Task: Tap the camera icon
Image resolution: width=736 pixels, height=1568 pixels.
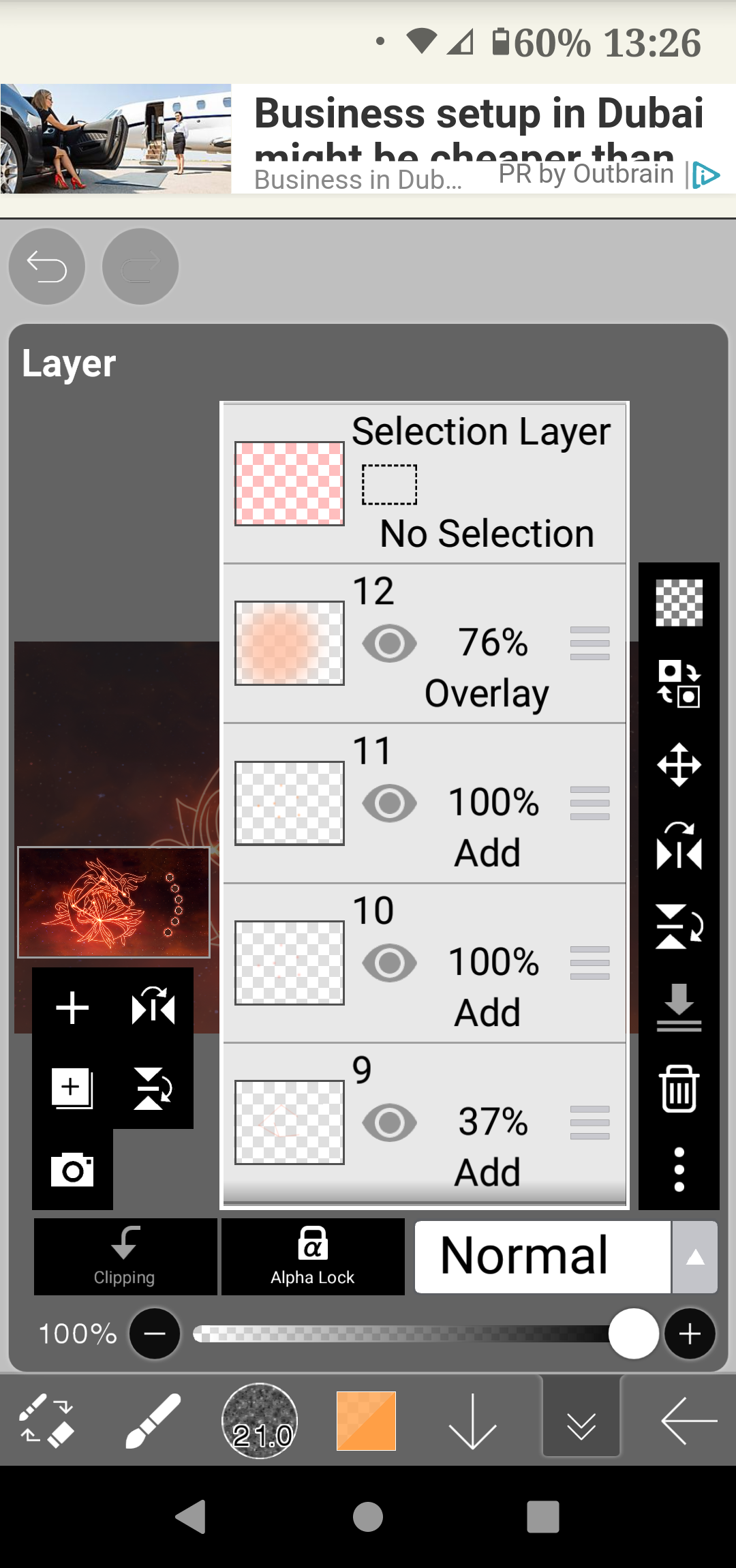Action: [72, 1170]
